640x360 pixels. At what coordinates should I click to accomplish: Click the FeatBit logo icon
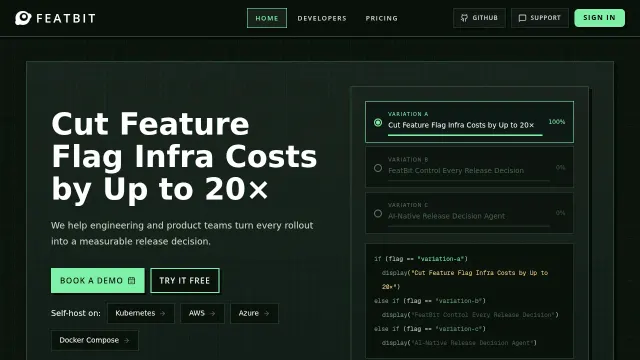coord(23,18)
